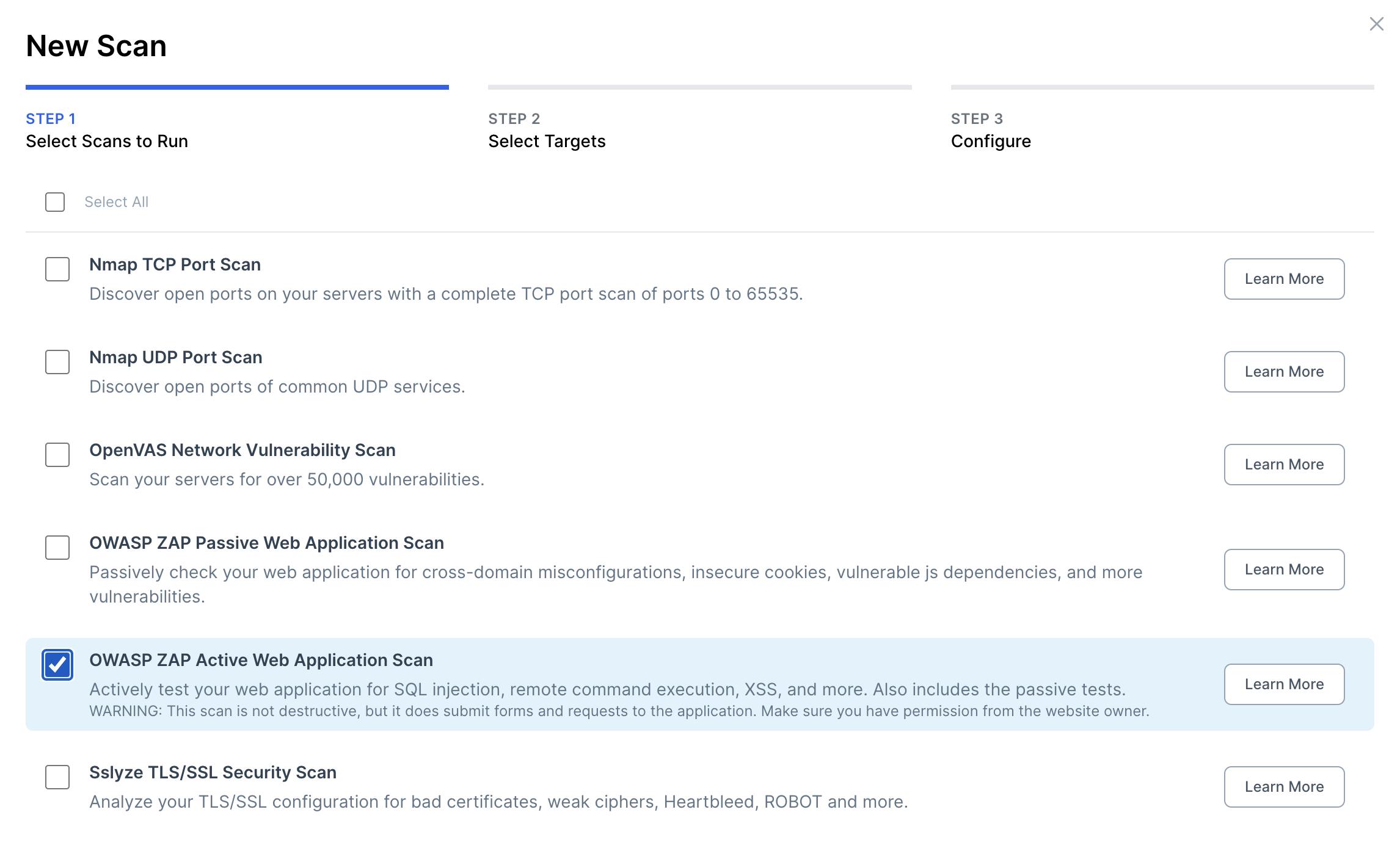Screen dimensions: 1400x851
Task: Uncheck the OWASP ZAP Active scan checkbox
Action: tap(57, 665)
